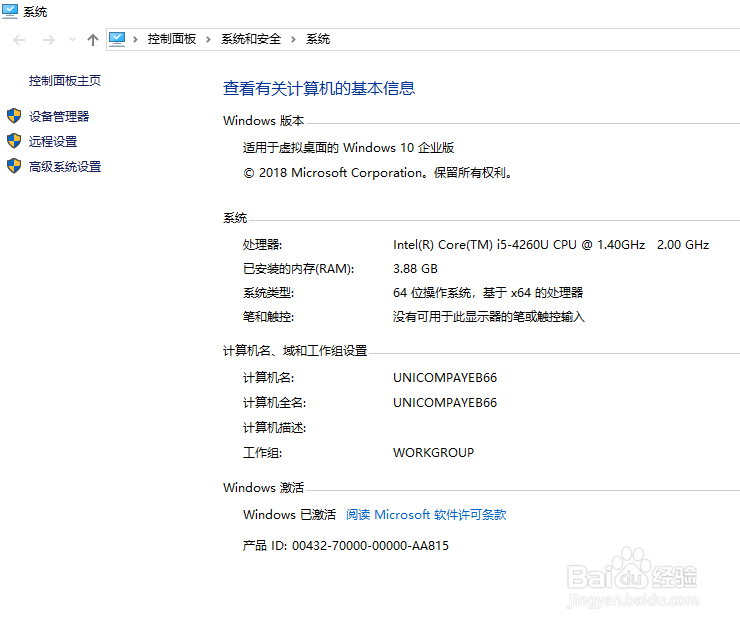
Task: Expand chevron after 控制面板 breadcrumb
Action: pyautogui.click(x=208, y=39)
